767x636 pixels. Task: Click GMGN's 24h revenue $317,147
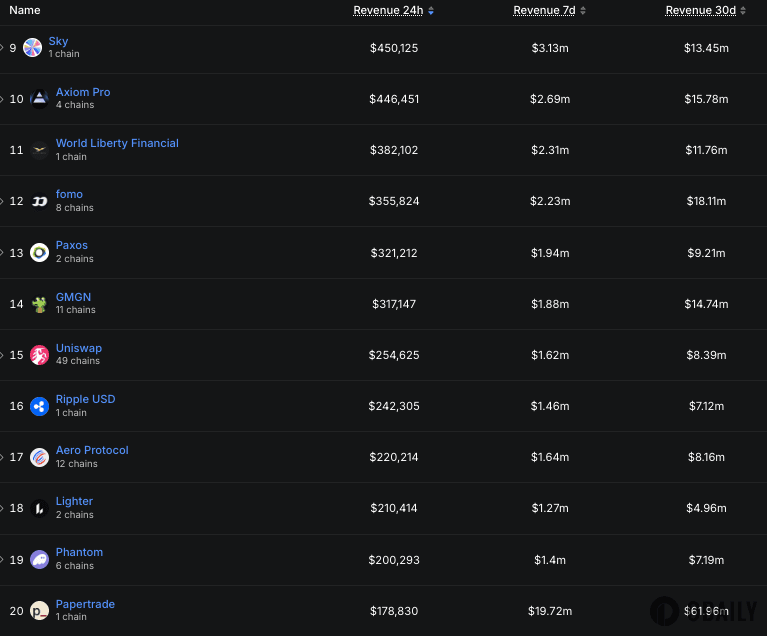pyautogui.click(x=394, y=304)
